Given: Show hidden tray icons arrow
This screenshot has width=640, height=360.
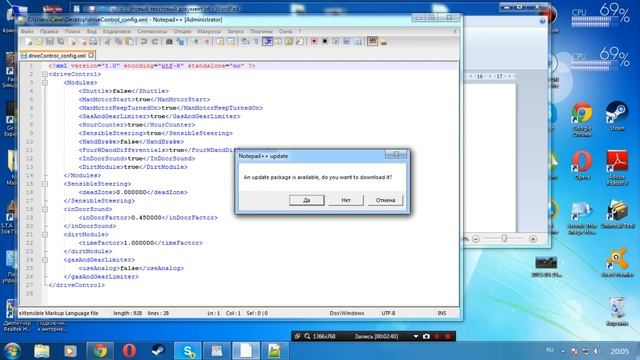Looking at the screenshot, I should [x=563, y=351].
